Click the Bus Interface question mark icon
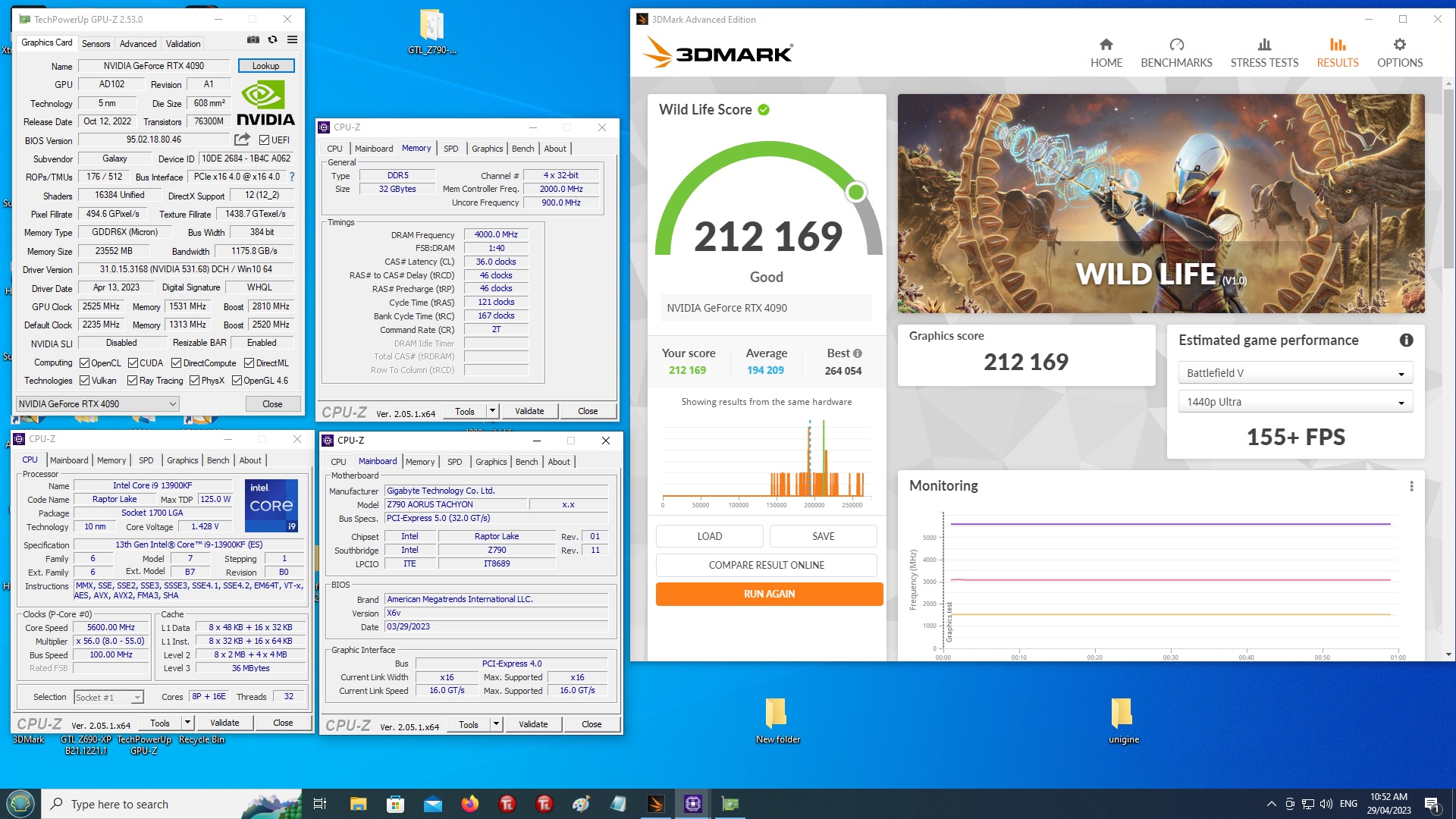The height and width of the screenshot is (819, 1456). pyautogui.click(x=292, y=177)
